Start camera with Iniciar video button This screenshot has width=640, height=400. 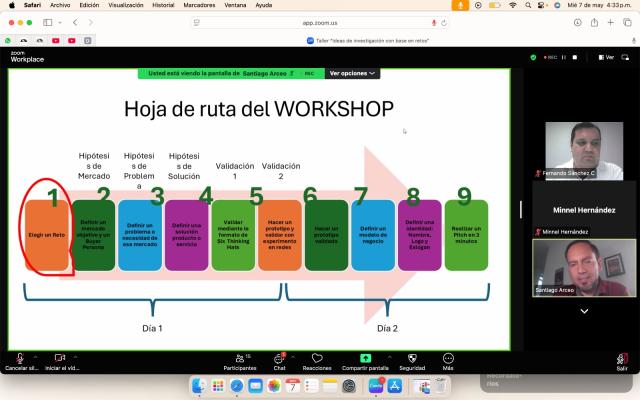[60, 358]
